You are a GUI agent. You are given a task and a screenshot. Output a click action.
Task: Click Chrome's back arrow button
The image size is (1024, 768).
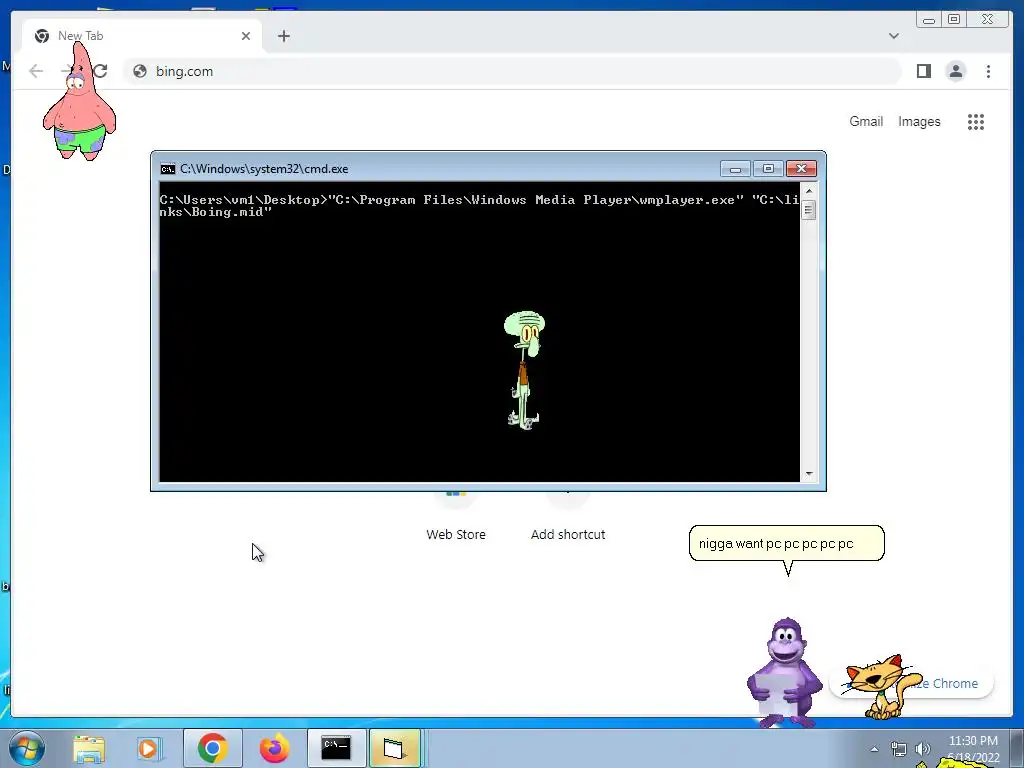[x=36, y=71]
